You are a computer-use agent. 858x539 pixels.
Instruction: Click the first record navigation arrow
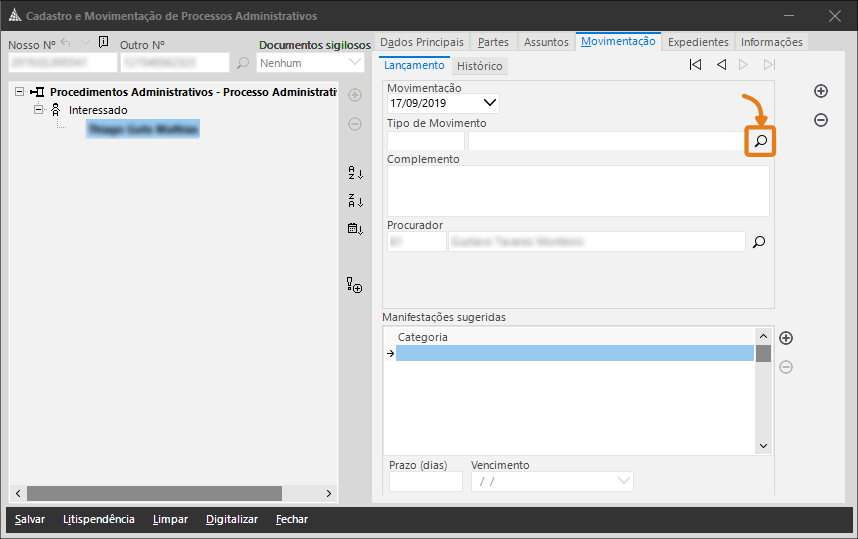tap(695, 65)
